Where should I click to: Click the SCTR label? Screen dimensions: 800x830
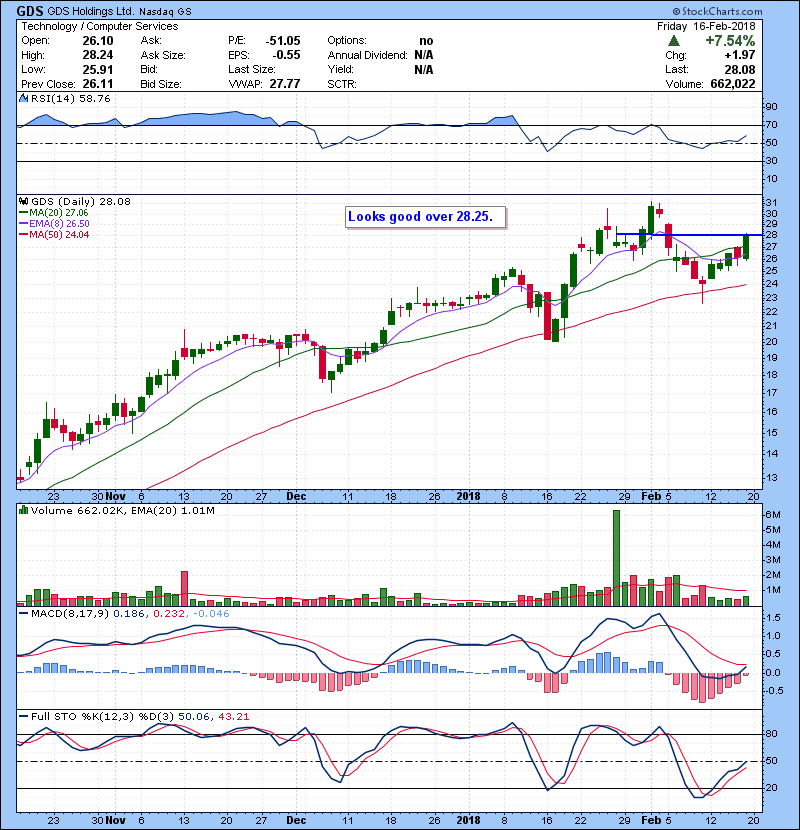(x=342, y=84)
